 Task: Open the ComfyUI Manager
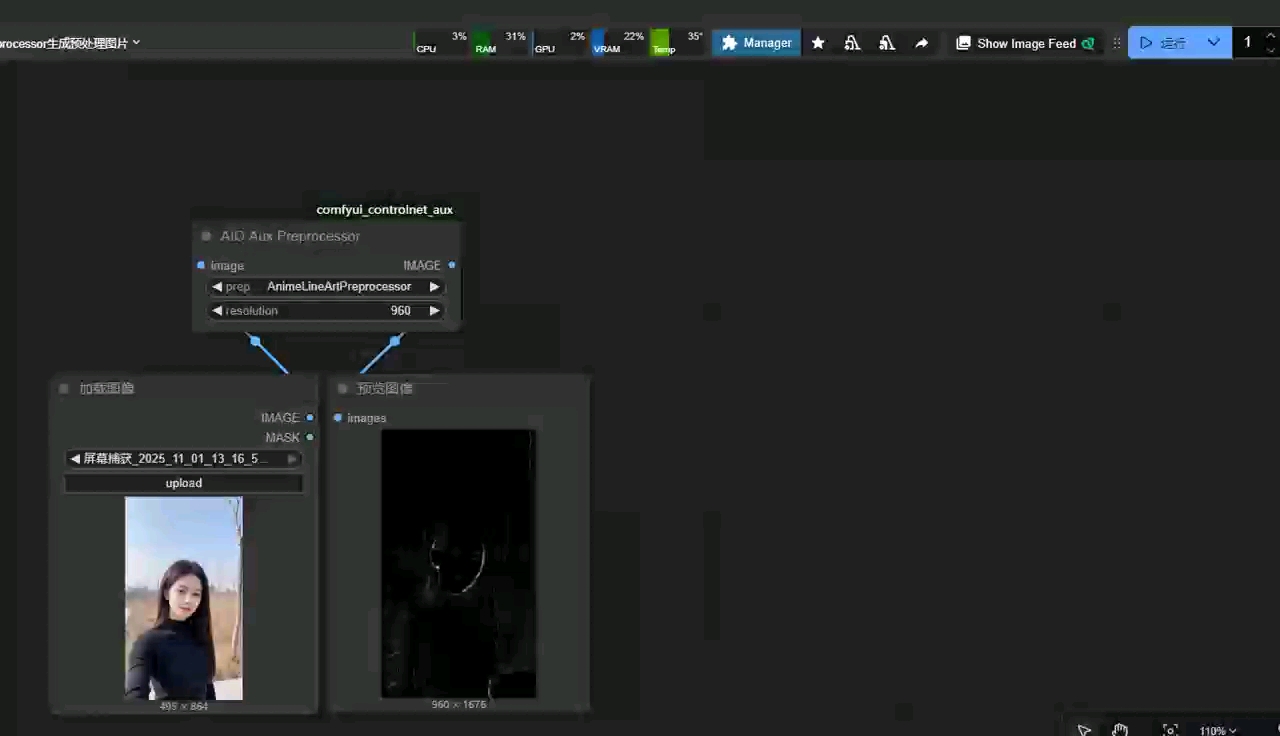756,43
